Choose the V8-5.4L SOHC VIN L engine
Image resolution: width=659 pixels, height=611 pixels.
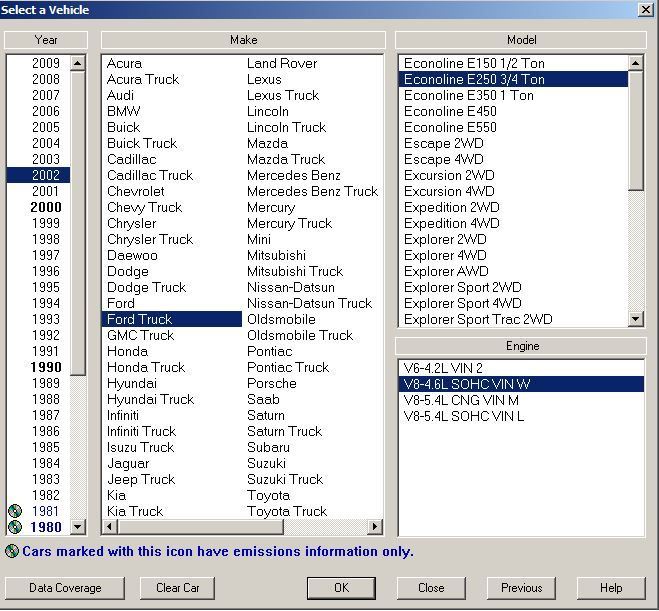coord(463,416)
